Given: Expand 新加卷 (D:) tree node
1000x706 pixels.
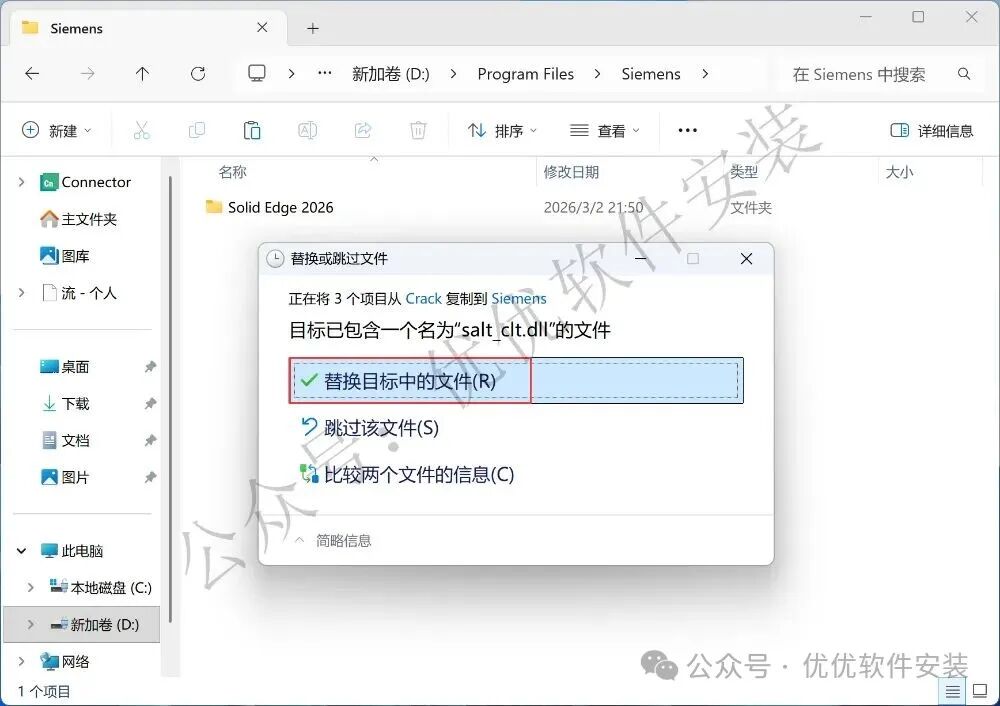Looking at the screenshot, I should click(31, 624).
